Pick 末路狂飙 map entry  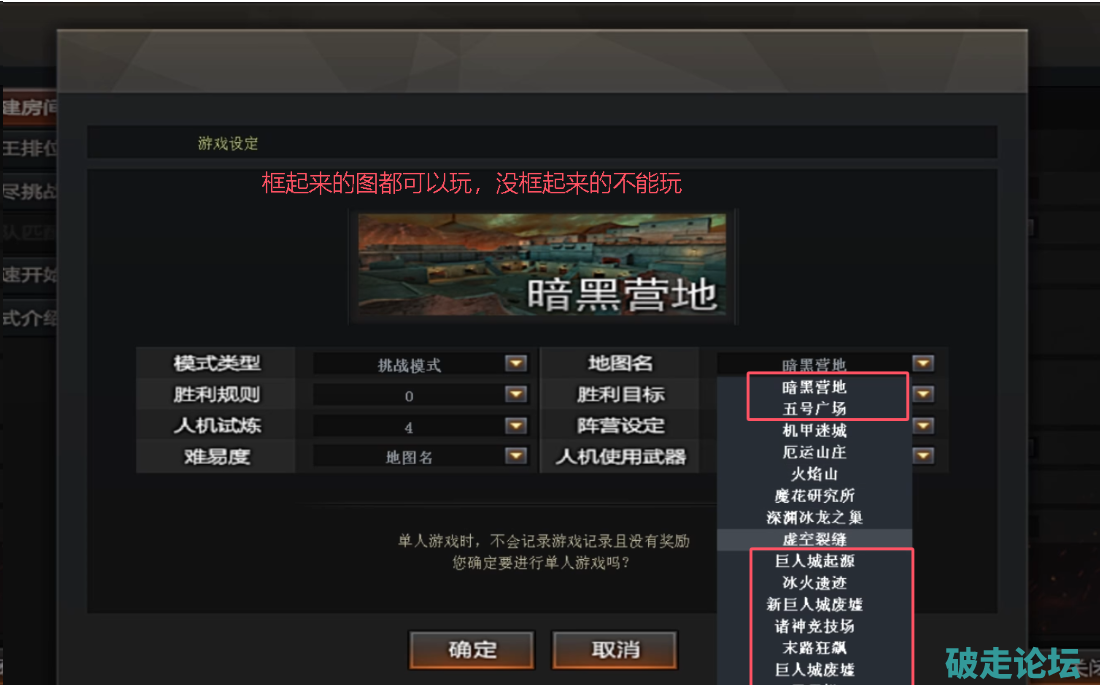point(814,648)
